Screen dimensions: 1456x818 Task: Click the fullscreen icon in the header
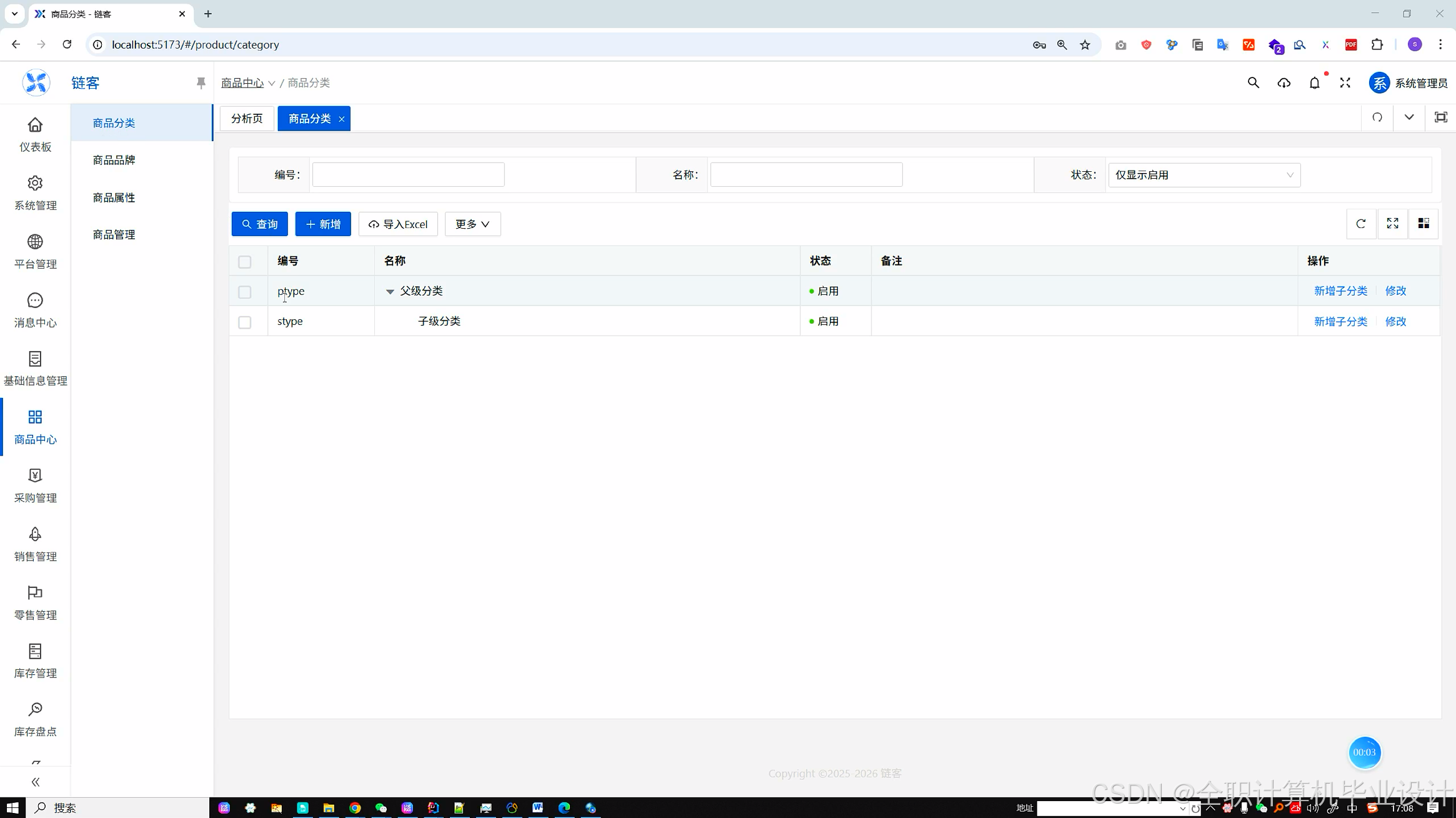click(x=1345, y=82)
